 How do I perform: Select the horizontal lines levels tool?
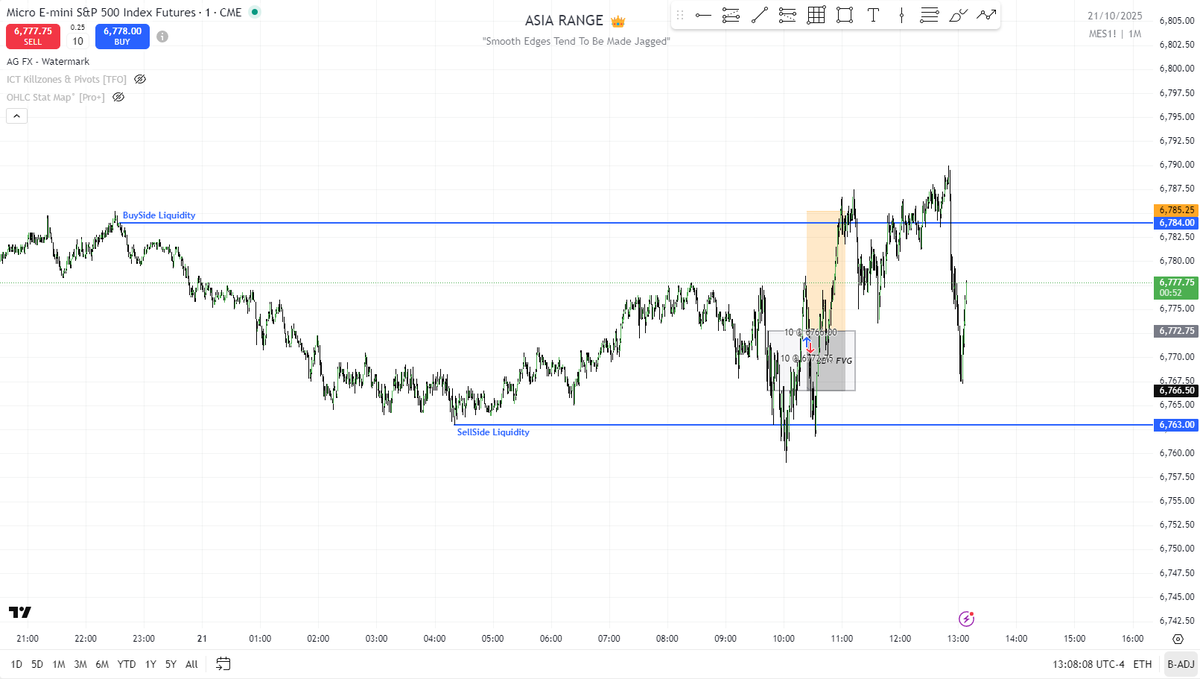coord(930,15)
